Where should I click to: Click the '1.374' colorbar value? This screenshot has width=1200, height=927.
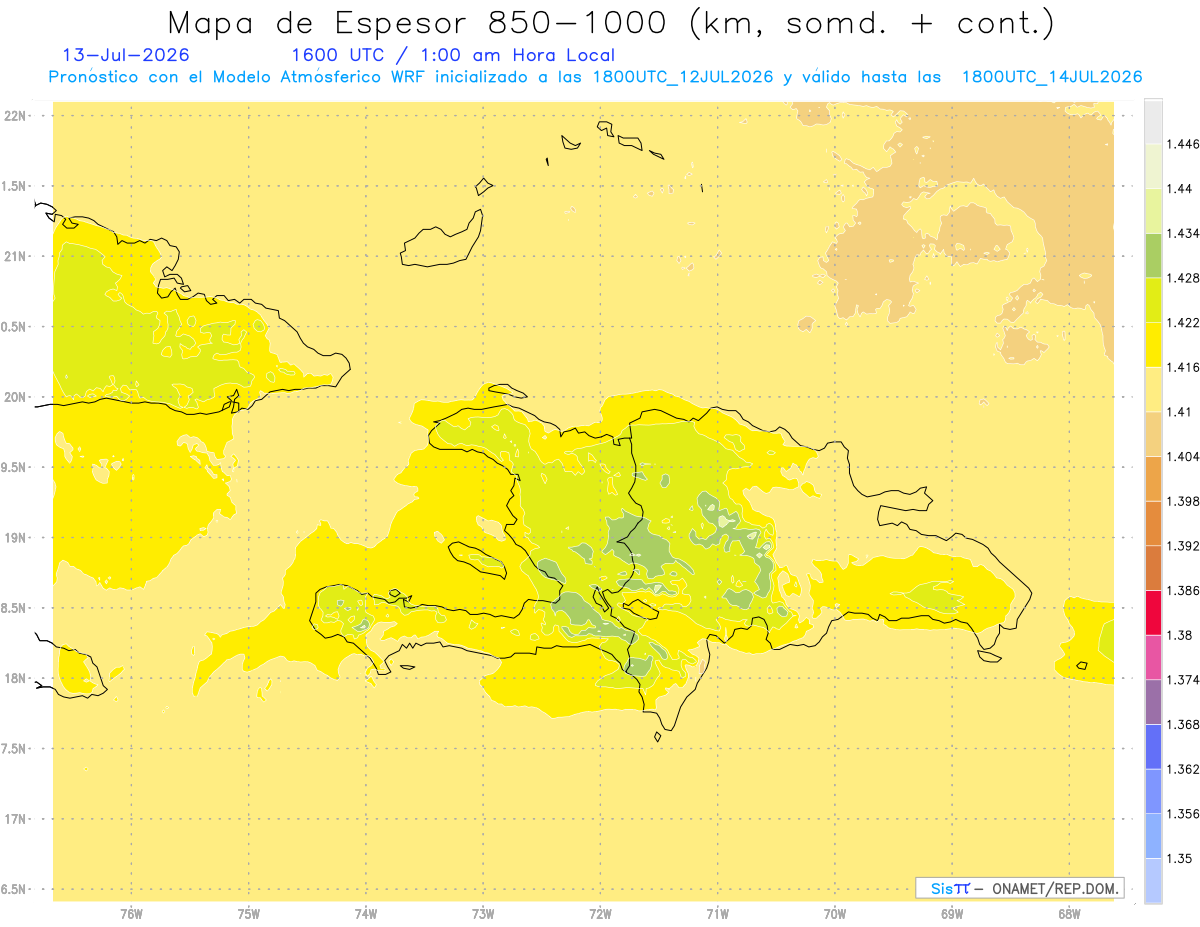point(1183,680)
